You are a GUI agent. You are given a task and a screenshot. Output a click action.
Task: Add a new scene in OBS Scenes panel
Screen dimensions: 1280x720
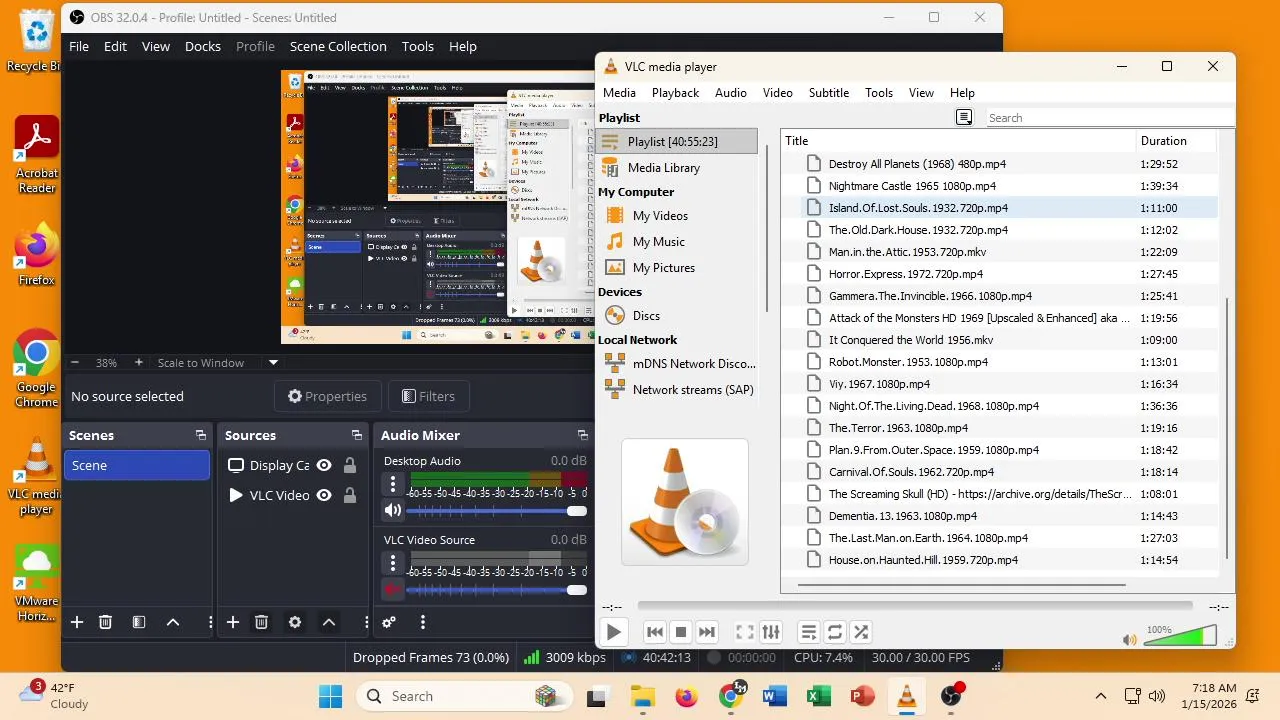(x=77, y=622)
